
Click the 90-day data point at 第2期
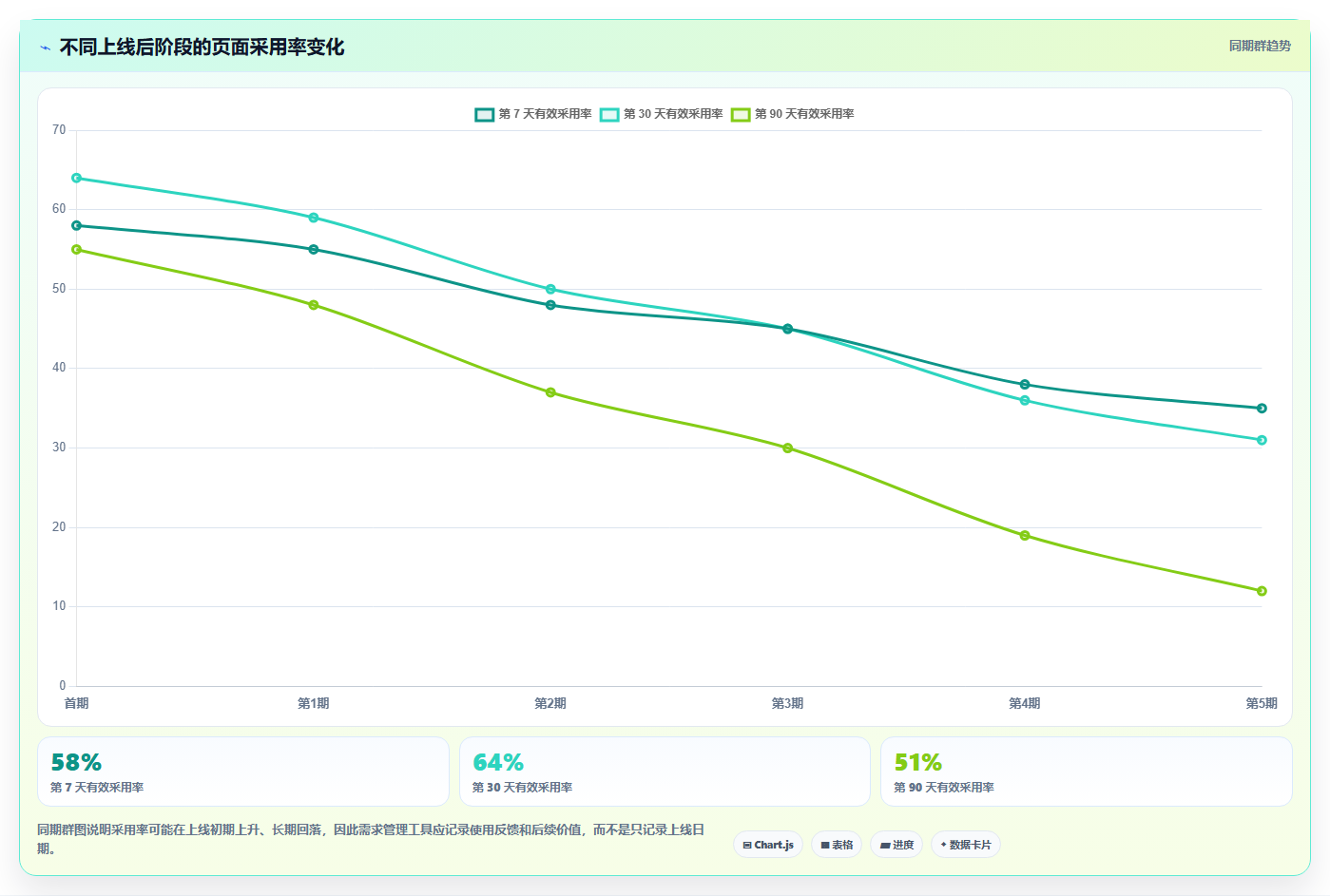[550, 392]
